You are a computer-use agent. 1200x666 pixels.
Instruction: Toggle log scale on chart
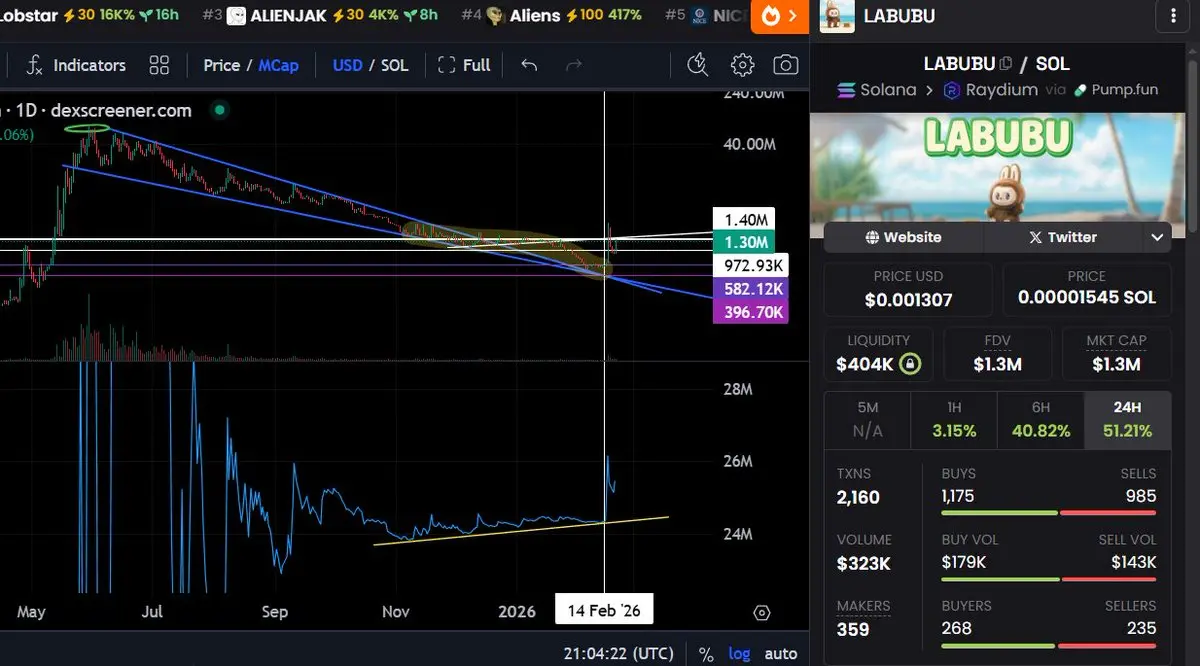point(740,654)
